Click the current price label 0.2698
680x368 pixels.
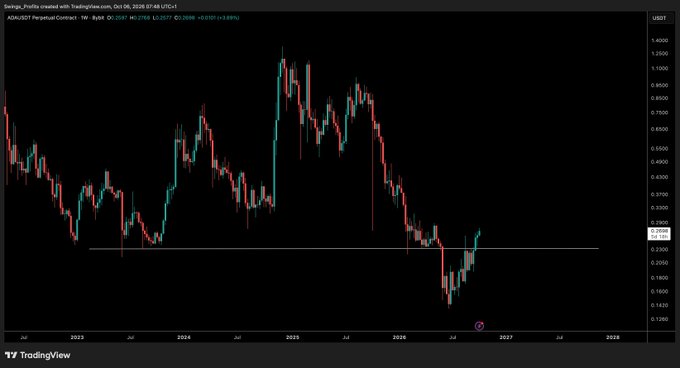[x=659, y=234]
